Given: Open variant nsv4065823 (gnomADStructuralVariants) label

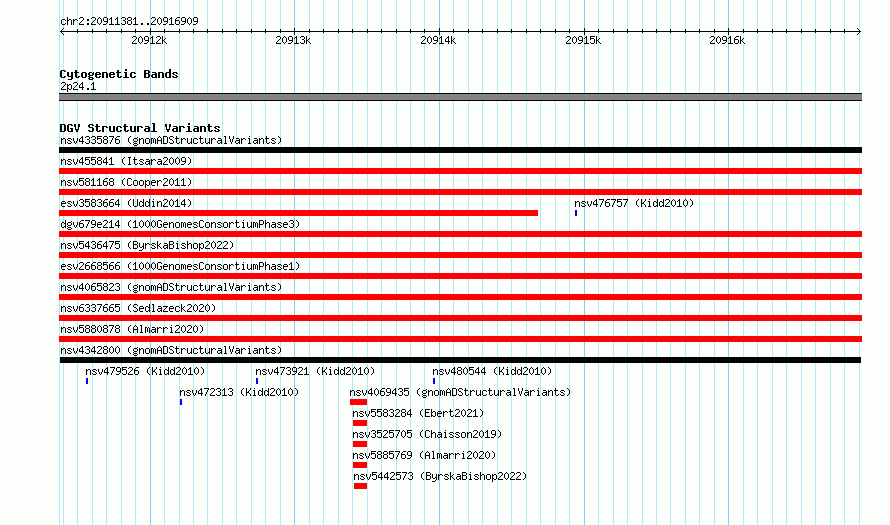Looking at the screenshot, I should pyautogui.click(x=171, y=287).
